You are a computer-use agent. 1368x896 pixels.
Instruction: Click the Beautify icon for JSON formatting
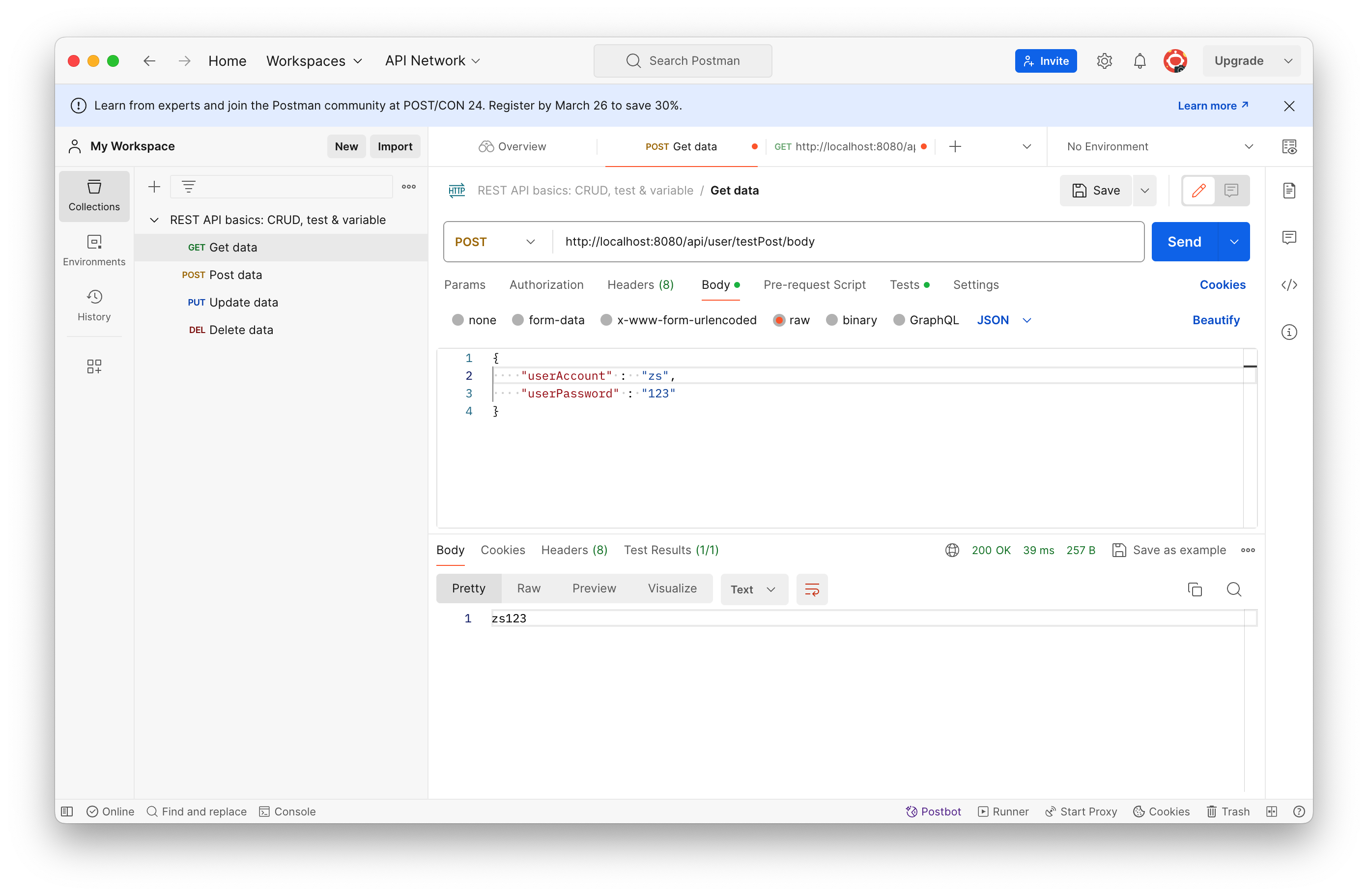click(x=1216, y=319)
